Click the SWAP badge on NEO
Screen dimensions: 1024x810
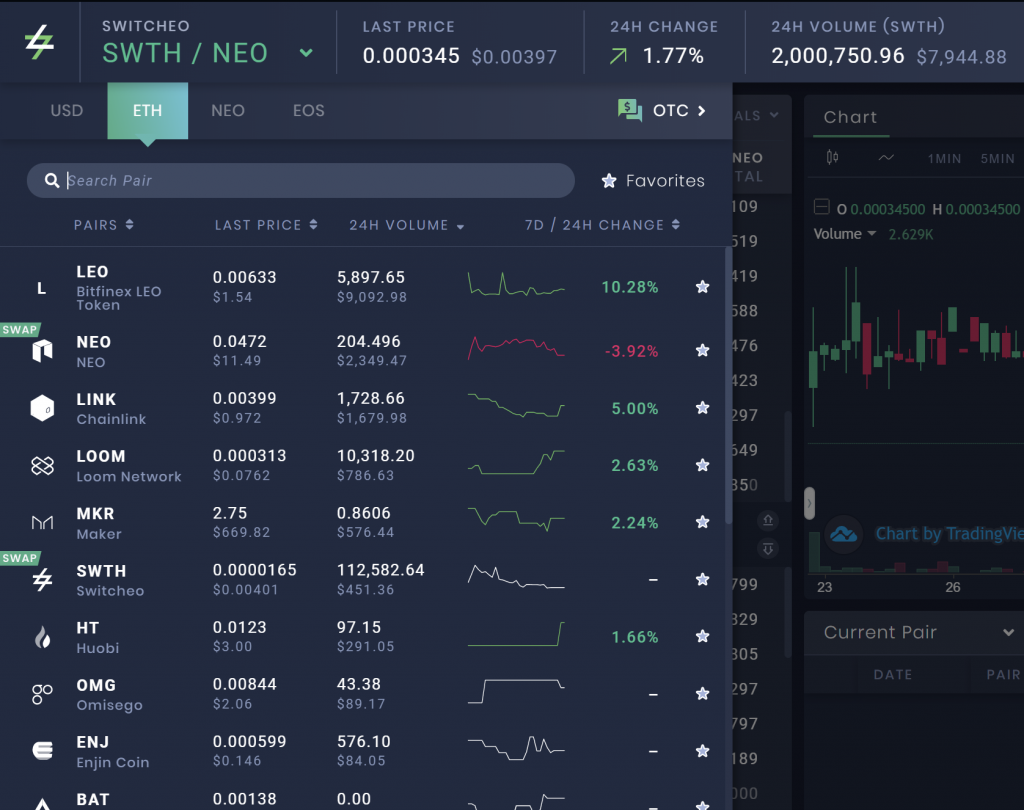20,330
